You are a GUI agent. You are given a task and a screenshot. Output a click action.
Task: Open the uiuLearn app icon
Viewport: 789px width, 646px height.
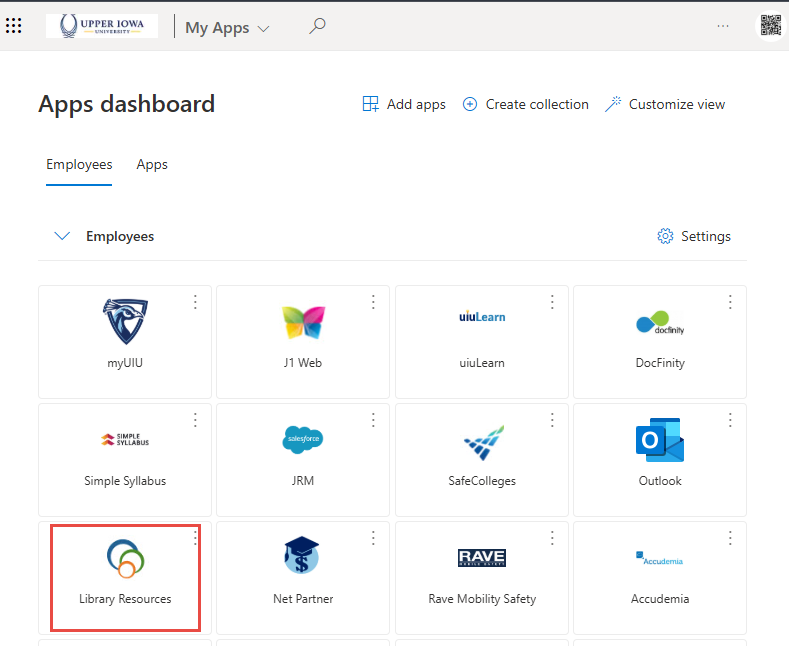(x=482, y=317)
